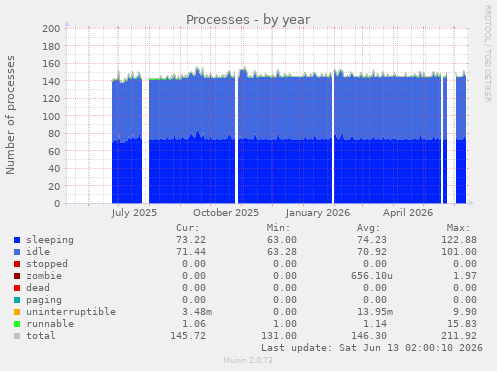Click the 'Avg:' column header
The width and height of the screenshot is (497, 371).
tap(369, 228)
